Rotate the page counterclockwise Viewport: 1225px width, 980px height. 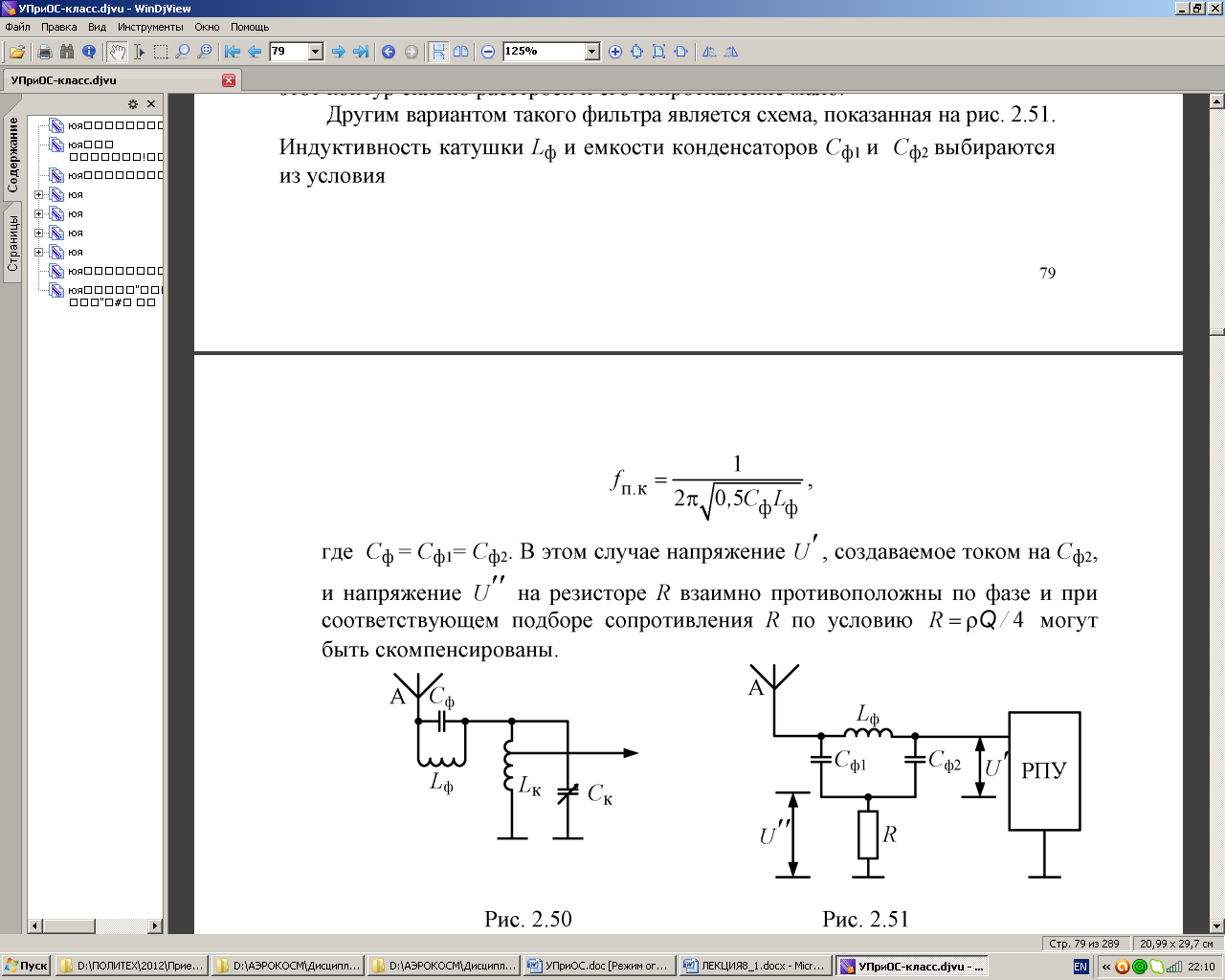click(x=709, y=52)
